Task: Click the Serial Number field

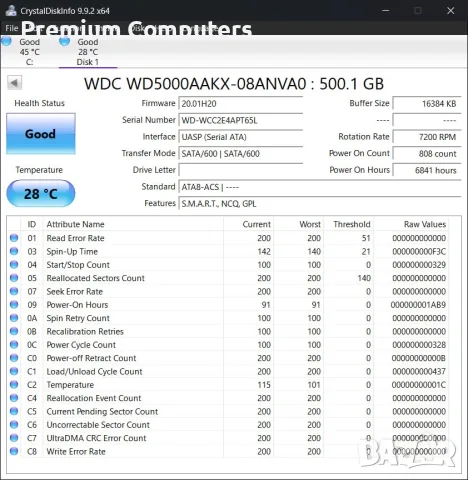Action: pyautogui.click(x=241, y=120)
